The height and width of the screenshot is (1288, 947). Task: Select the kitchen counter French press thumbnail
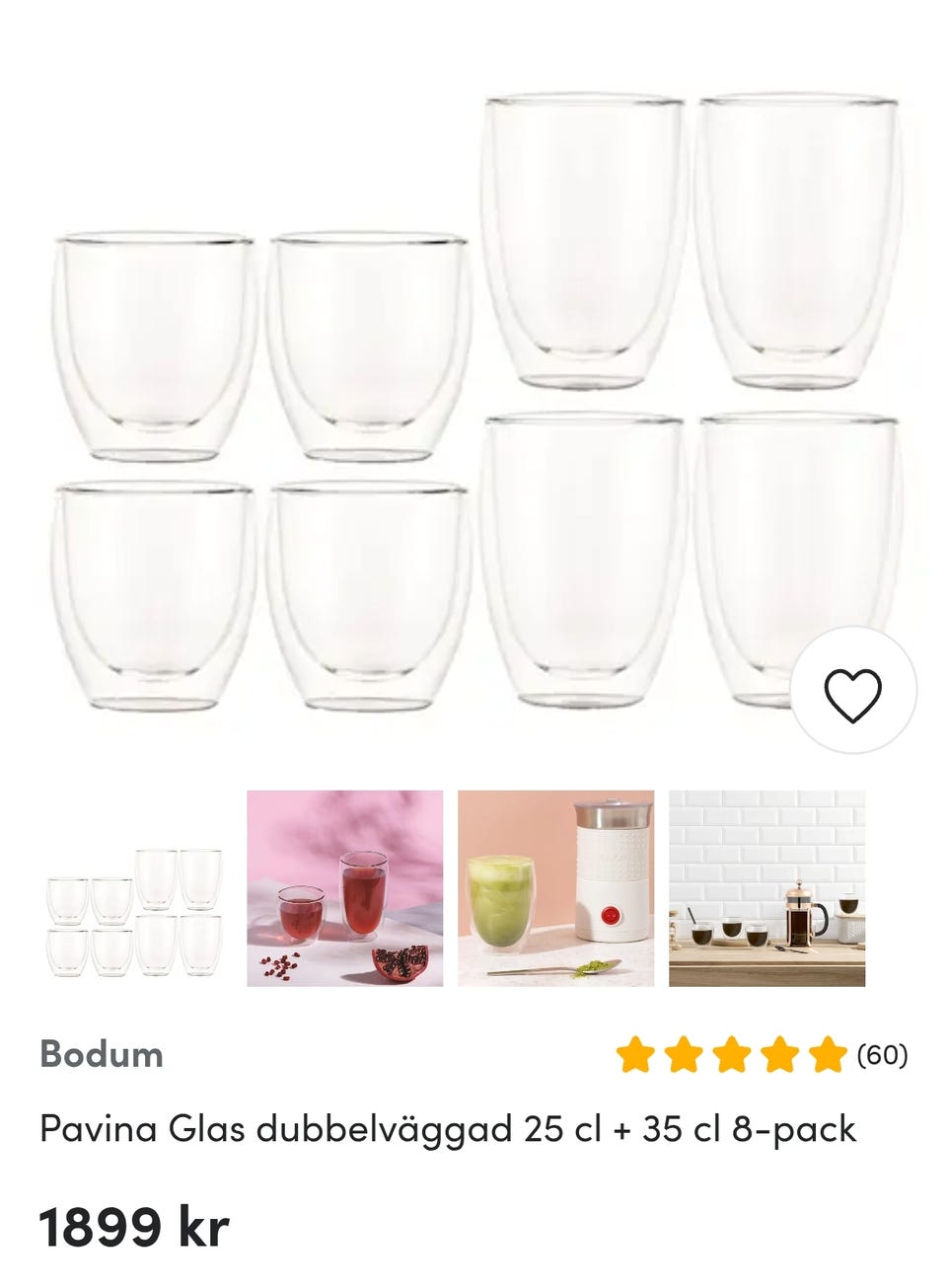point(766,887)
